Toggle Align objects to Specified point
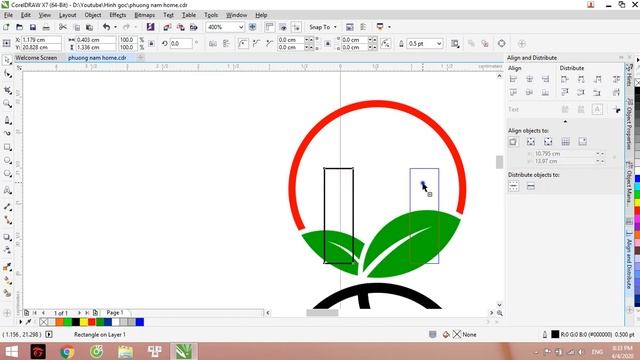640x360 pixels. pyautogui.click(x=582, y=142)
